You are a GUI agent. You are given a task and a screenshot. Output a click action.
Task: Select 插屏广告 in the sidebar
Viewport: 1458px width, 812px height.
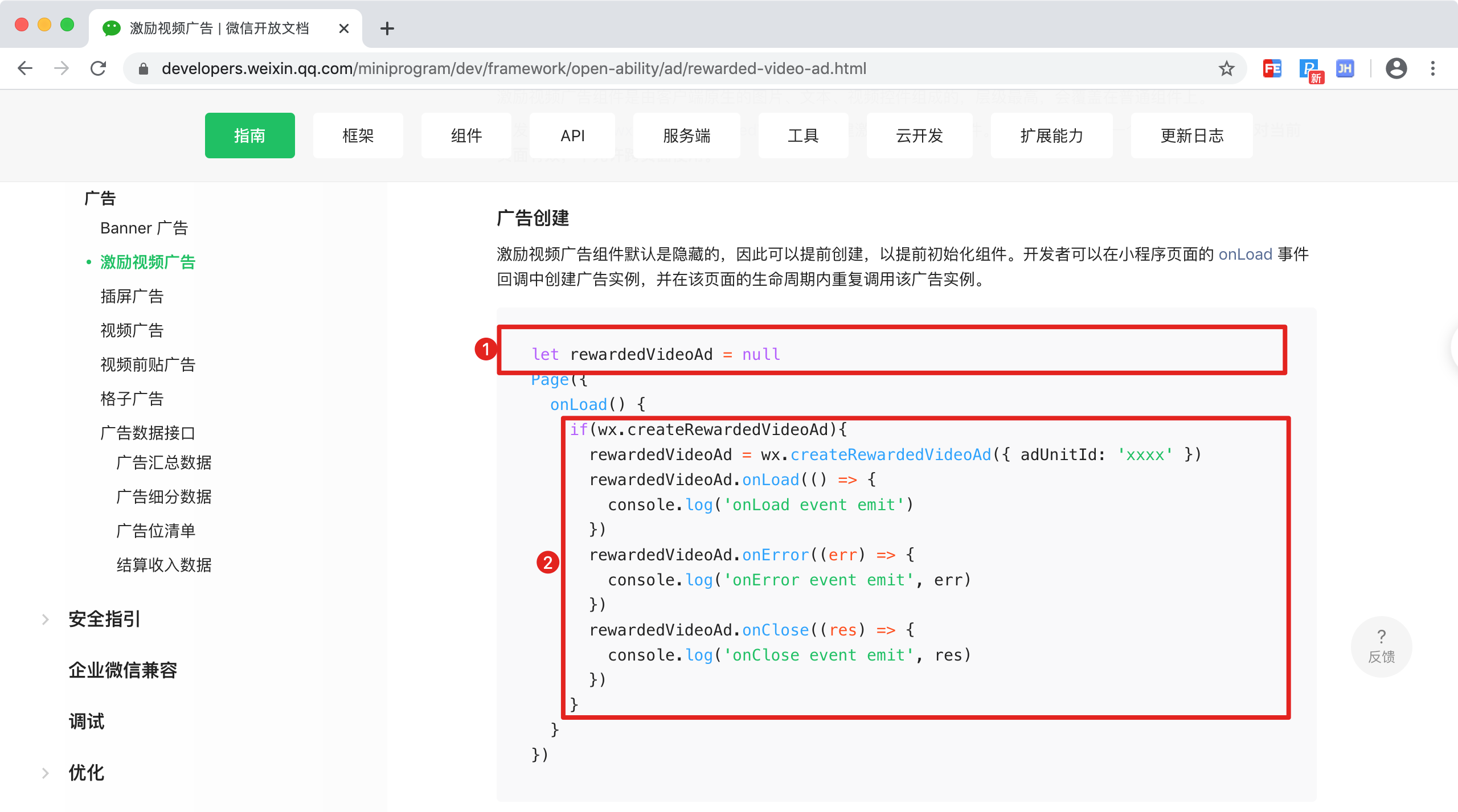[x=132, y=296]
